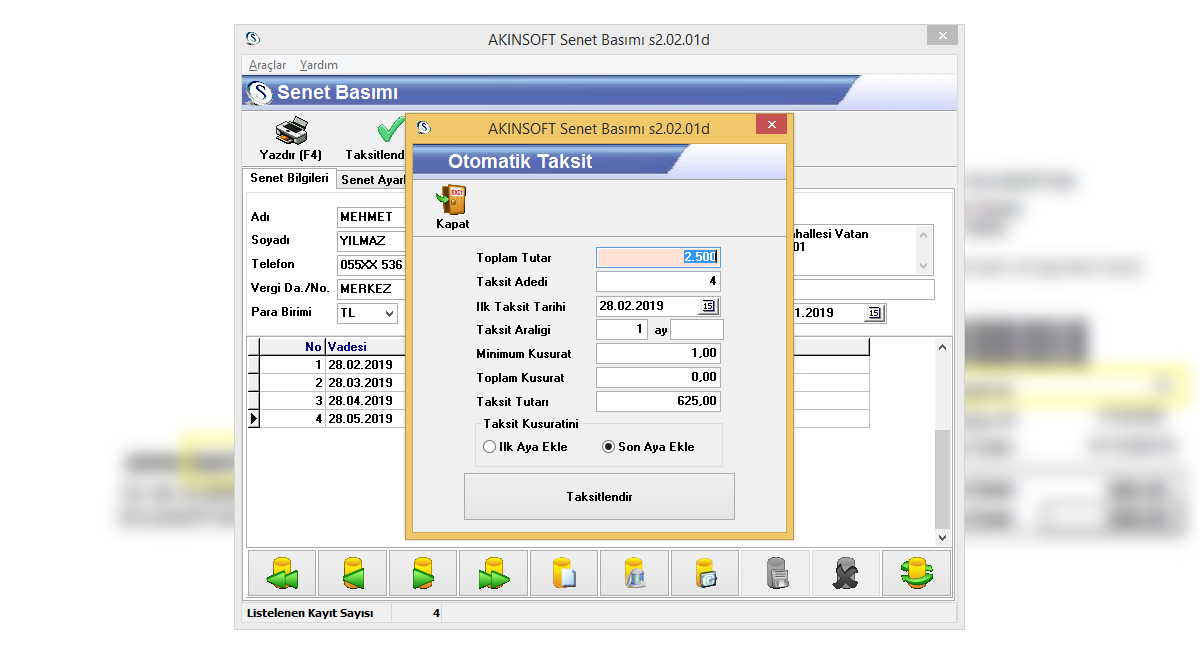Go to the previous record
This screenshot has height=653, width=1200.
click(352, 573)
